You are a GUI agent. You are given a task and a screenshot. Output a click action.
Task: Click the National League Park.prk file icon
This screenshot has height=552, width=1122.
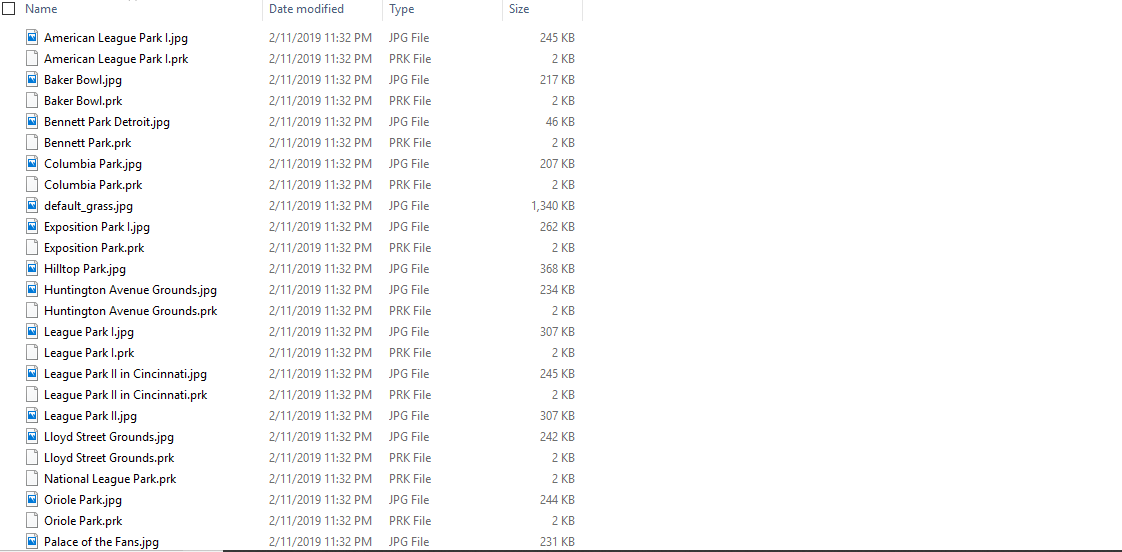[x=31, y=478]
